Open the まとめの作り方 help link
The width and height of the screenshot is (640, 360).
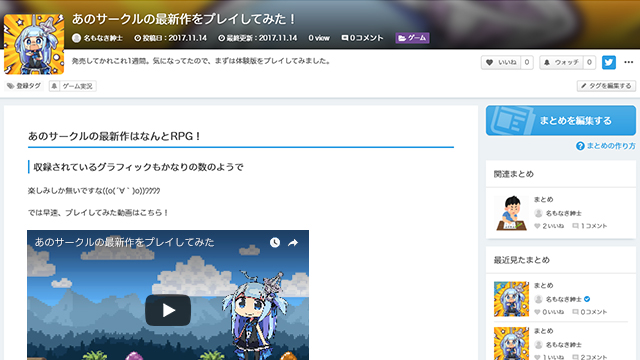pyautogui.click(x=606, y=146)
